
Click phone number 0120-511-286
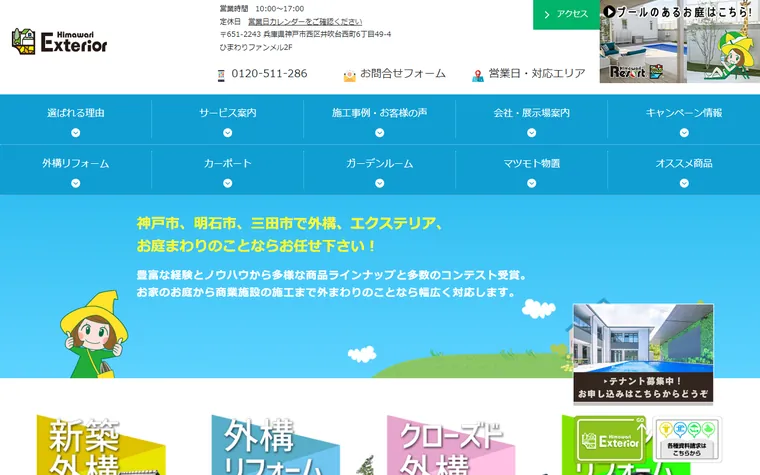[269, 74]
